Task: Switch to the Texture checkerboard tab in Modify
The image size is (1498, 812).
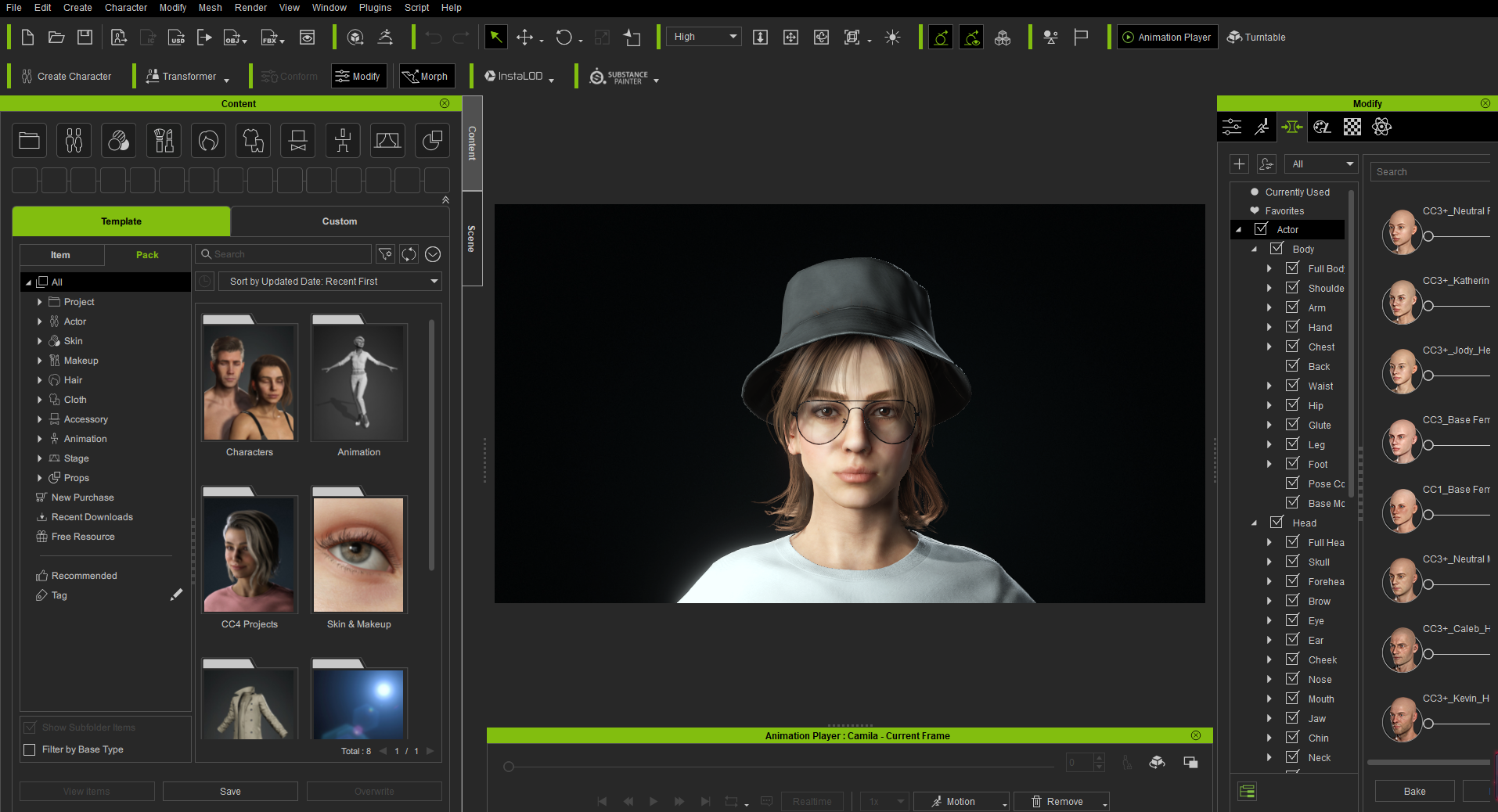Action: (1352, 127)
